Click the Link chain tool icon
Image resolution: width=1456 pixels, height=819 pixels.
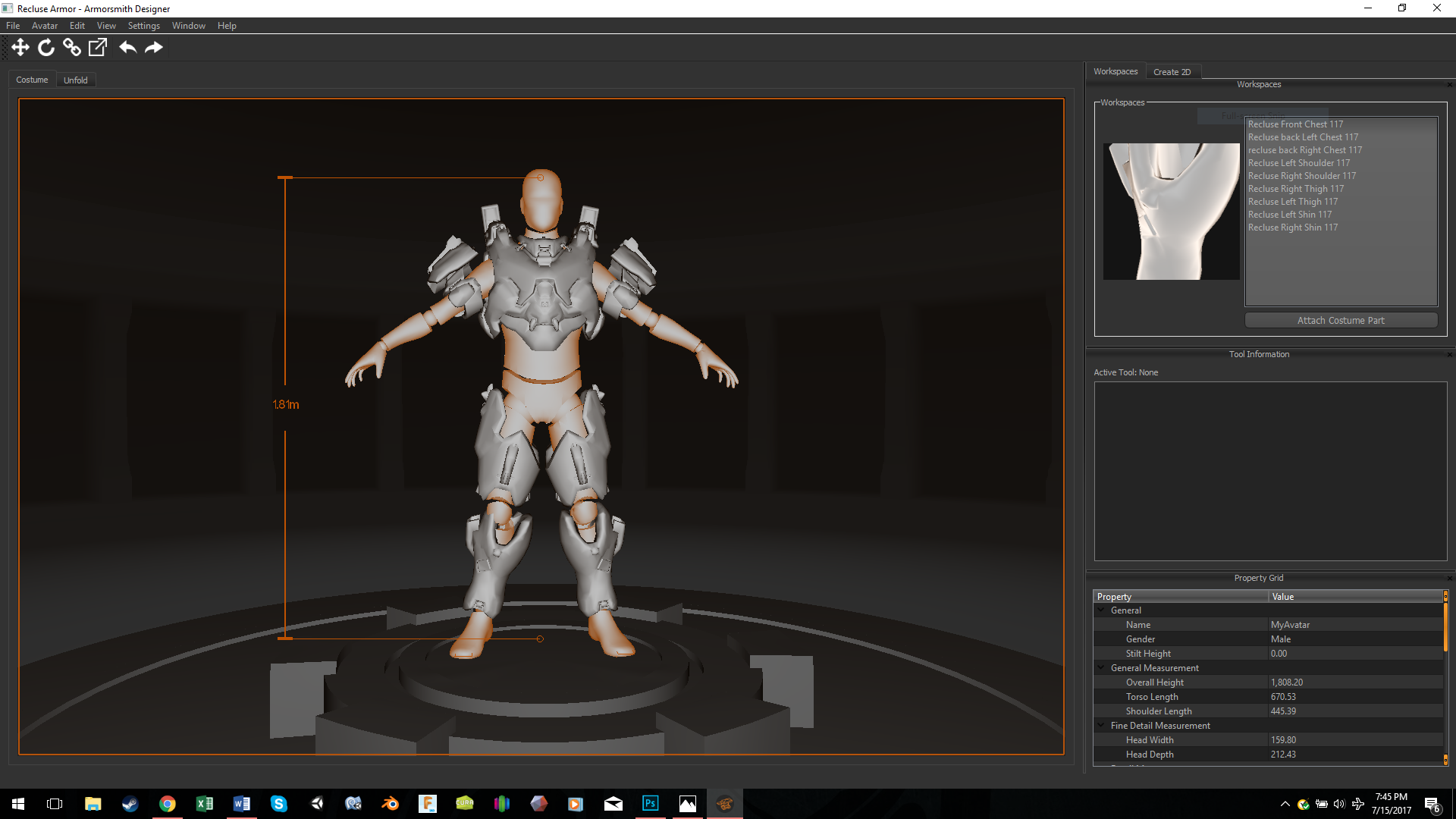tap(72, 48)
